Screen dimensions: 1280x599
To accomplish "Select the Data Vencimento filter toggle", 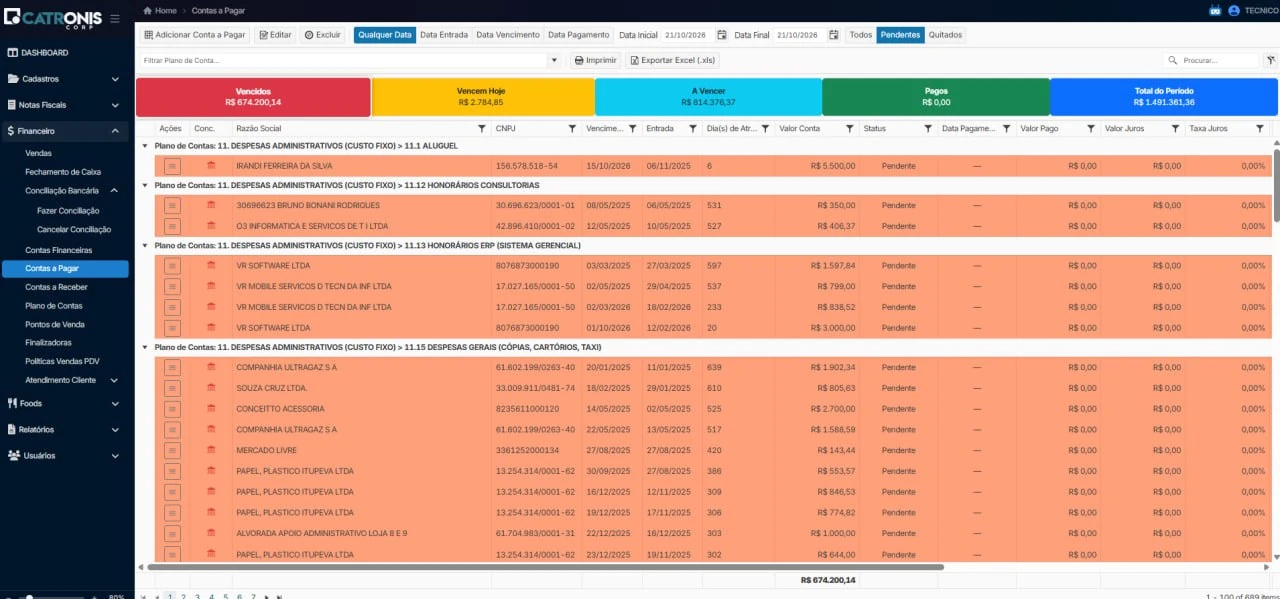I will [508, 35].
